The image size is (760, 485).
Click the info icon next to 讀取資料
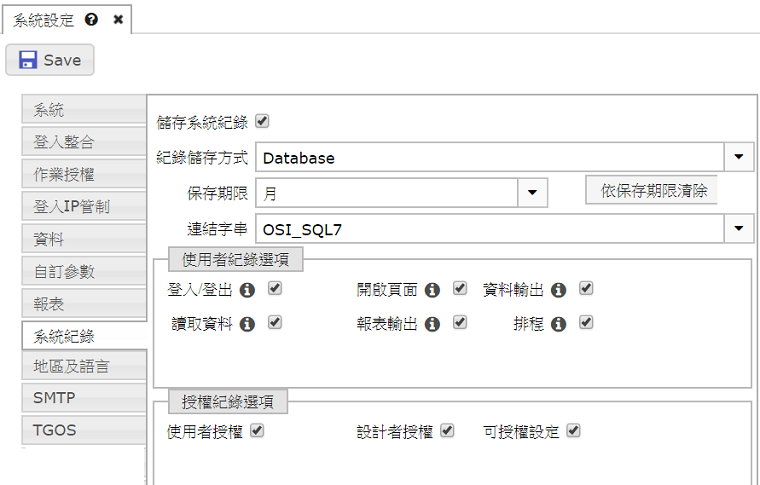(246, 324)
